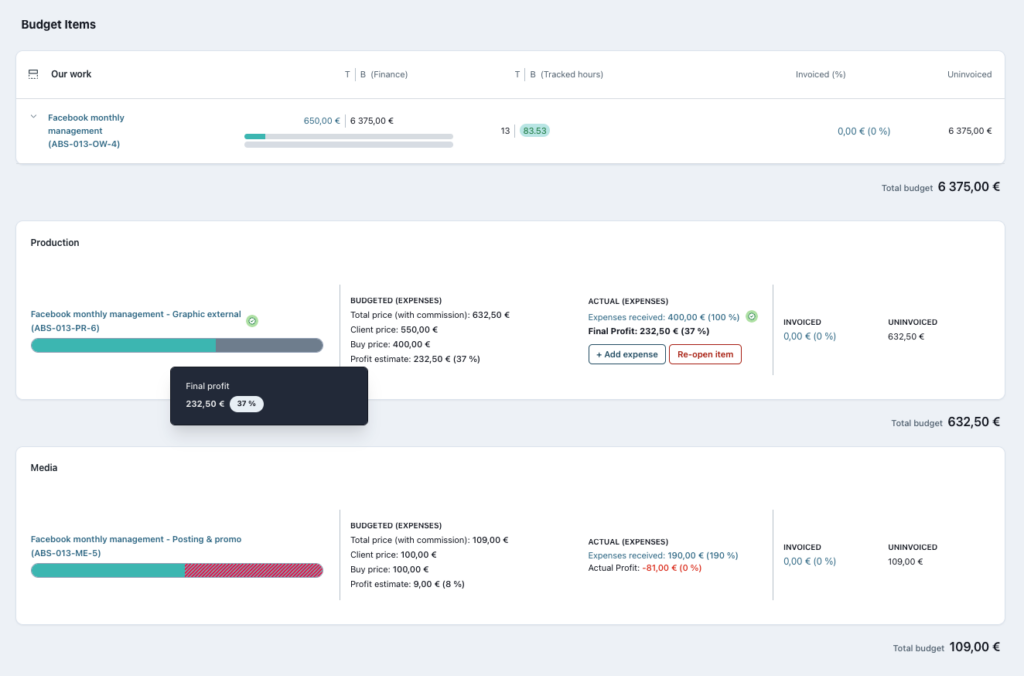Click uninvoiced 6 375,00 € in Our work row
1024x676 pixels.
[x=970, y=131]
